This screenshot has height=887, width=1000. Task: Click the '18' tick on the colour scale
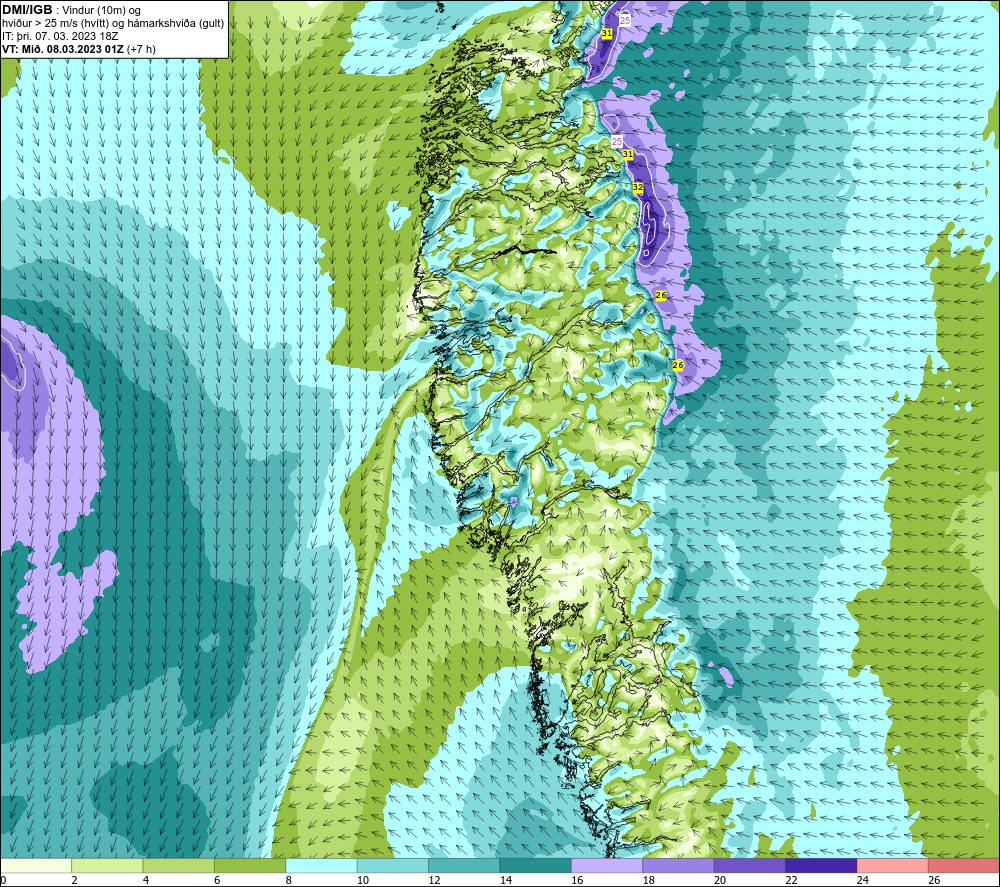tap(649, 880)
